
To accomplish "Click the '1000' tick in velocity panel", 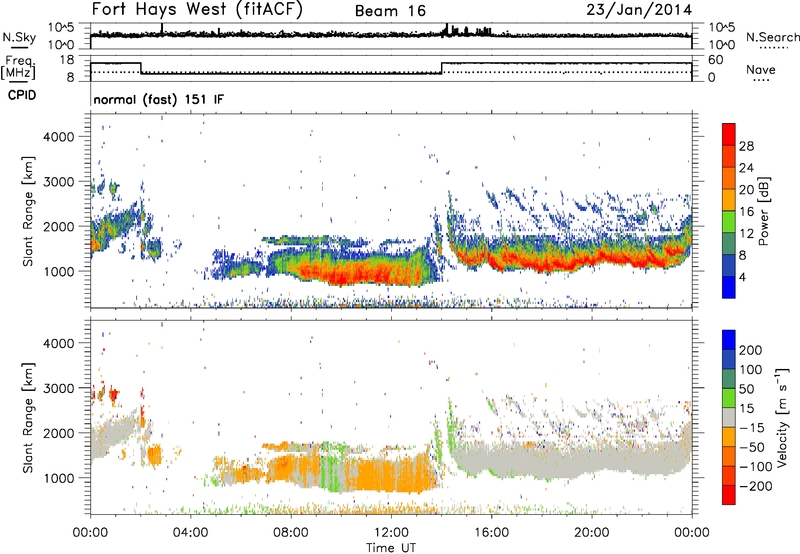I will click(58, 478).
